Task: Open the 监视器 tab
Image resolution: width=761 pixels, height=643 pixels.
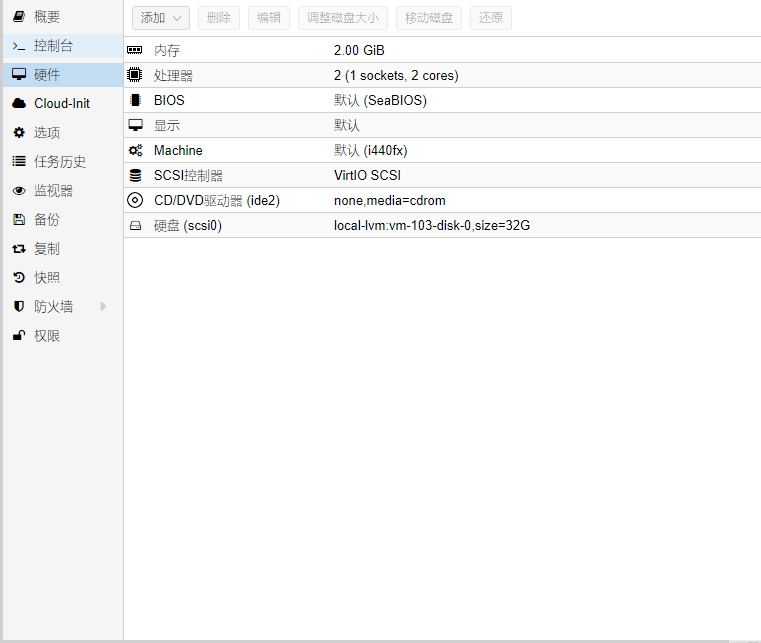Action: pyautogui.click(x=63, y=191)
